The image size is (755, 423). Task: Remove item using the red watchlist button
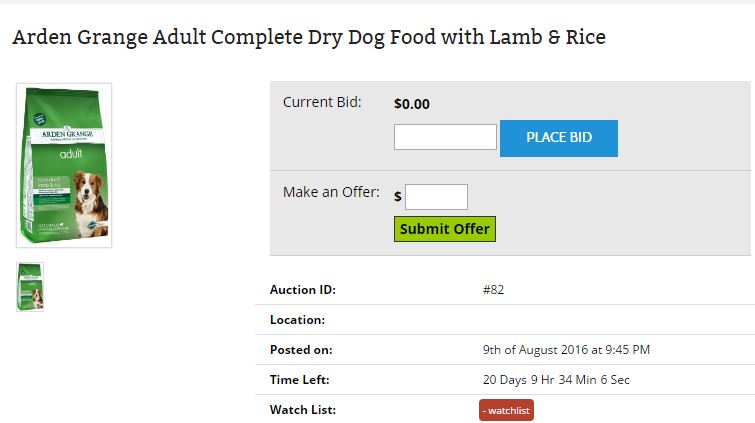(506, 410)
